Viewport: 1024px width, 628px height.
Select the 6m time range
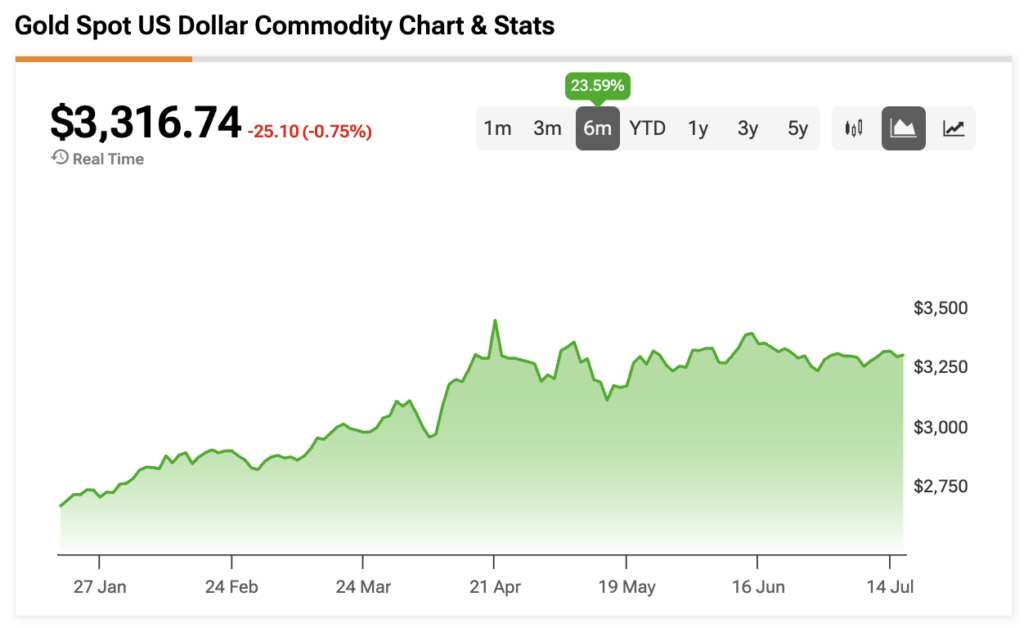pos(598,129)
